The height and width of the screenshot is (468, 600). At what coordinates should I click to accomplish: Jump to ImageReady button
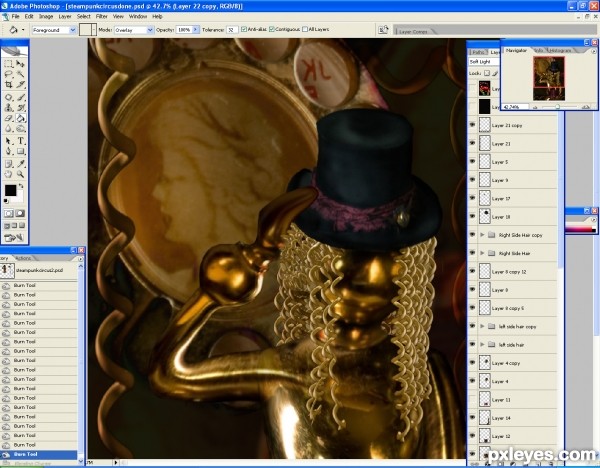14,238
